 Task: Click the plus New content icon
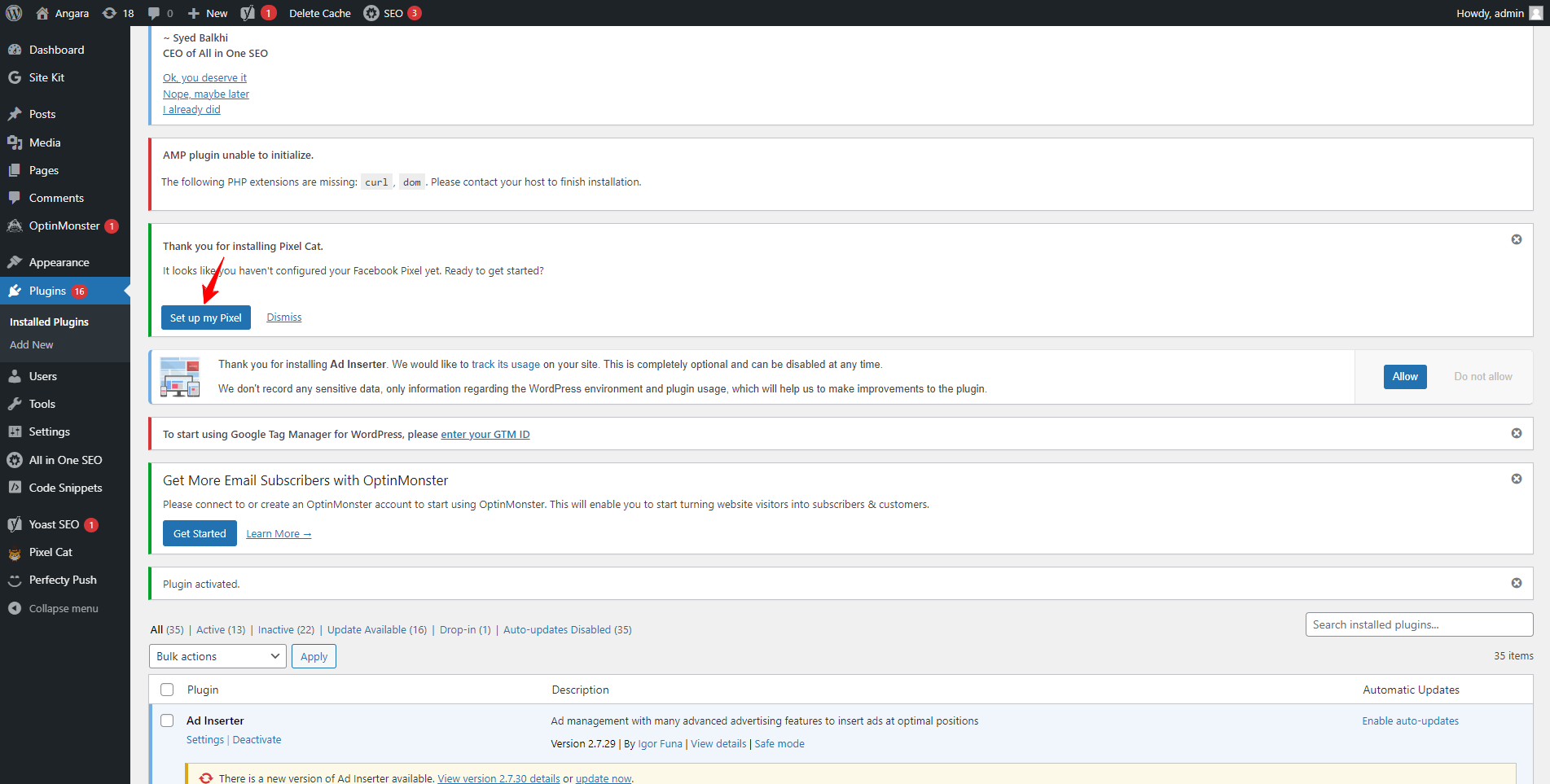194,13
